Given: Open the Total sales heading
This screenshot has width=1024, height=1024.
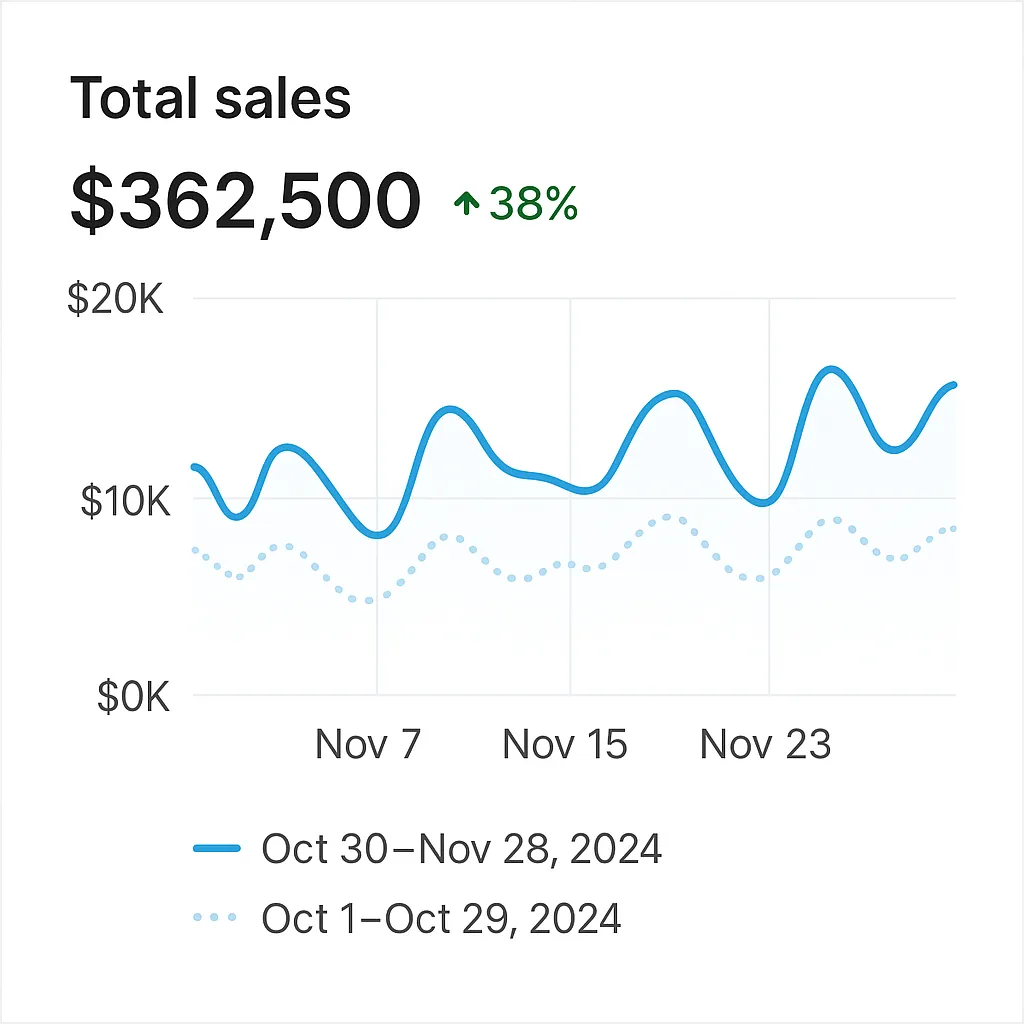Looking at the screenshot, I should pos(211,99).
